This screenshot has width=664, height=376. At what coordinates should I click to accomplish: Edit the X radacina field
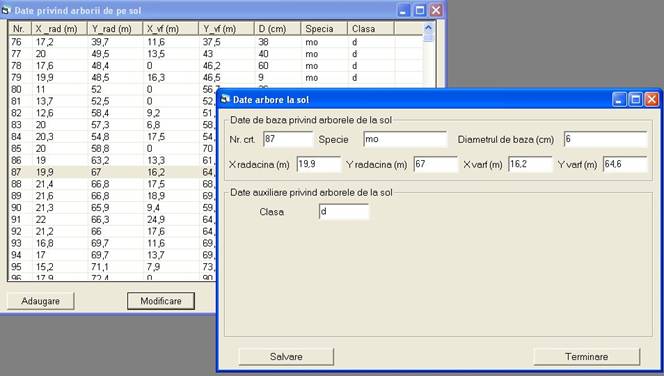click(x=318, y=164)
